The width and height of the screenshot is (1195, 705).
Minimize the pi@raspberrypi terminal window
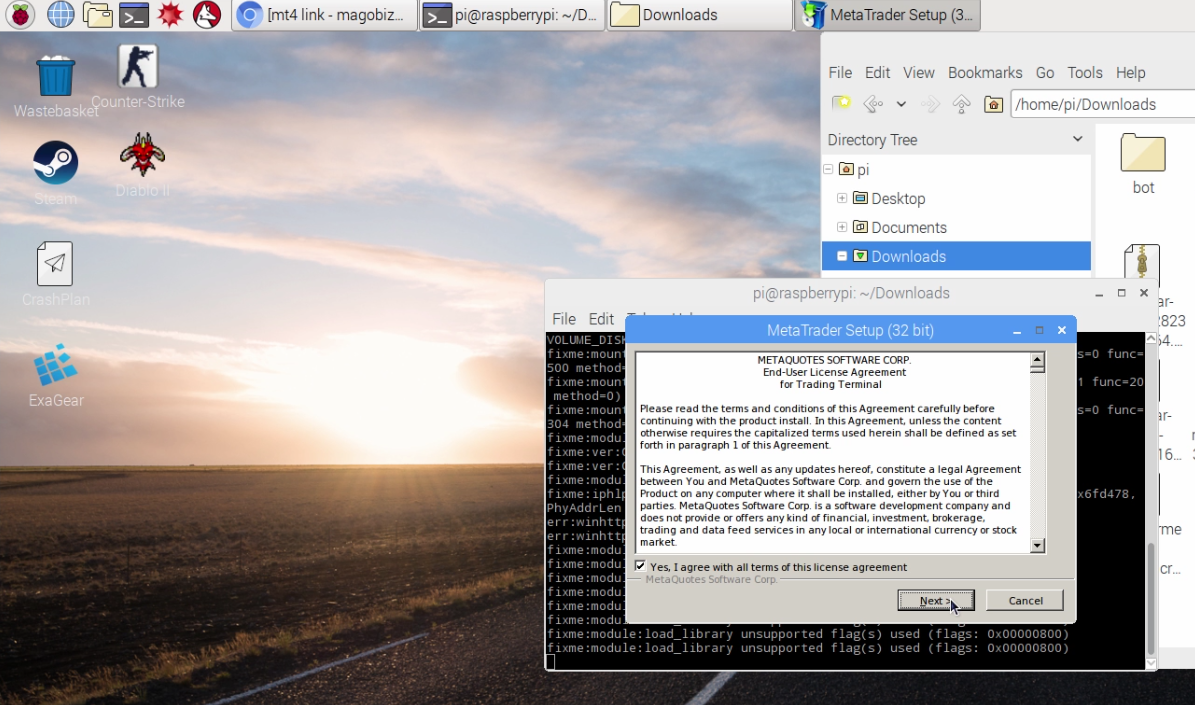click(1099, 293)
